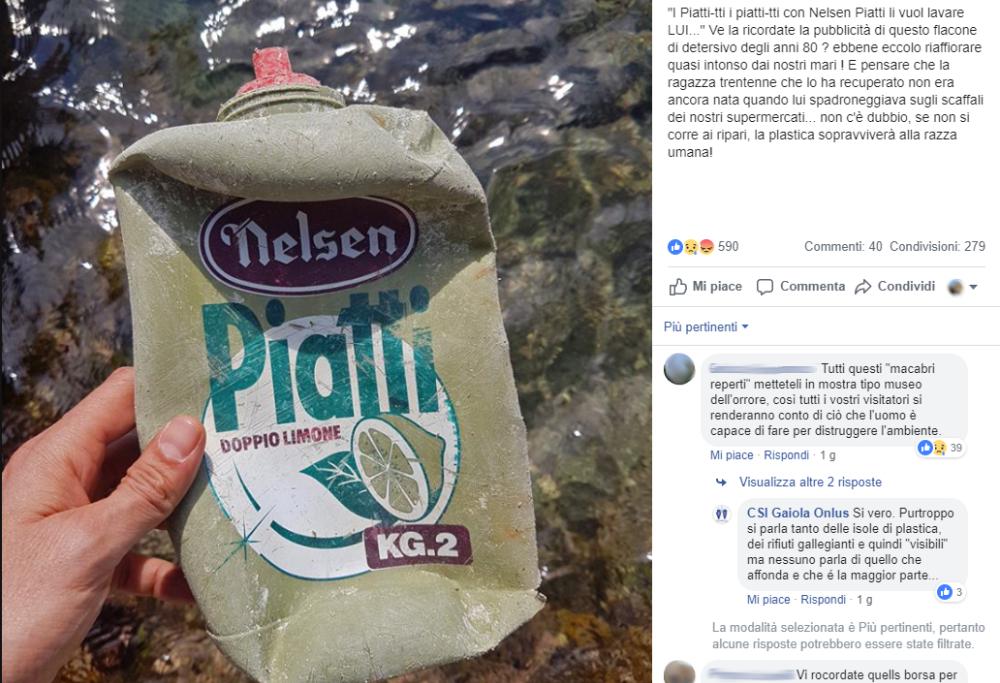
Task: Click Mi piace under the first comment
Action: (732, 455)
